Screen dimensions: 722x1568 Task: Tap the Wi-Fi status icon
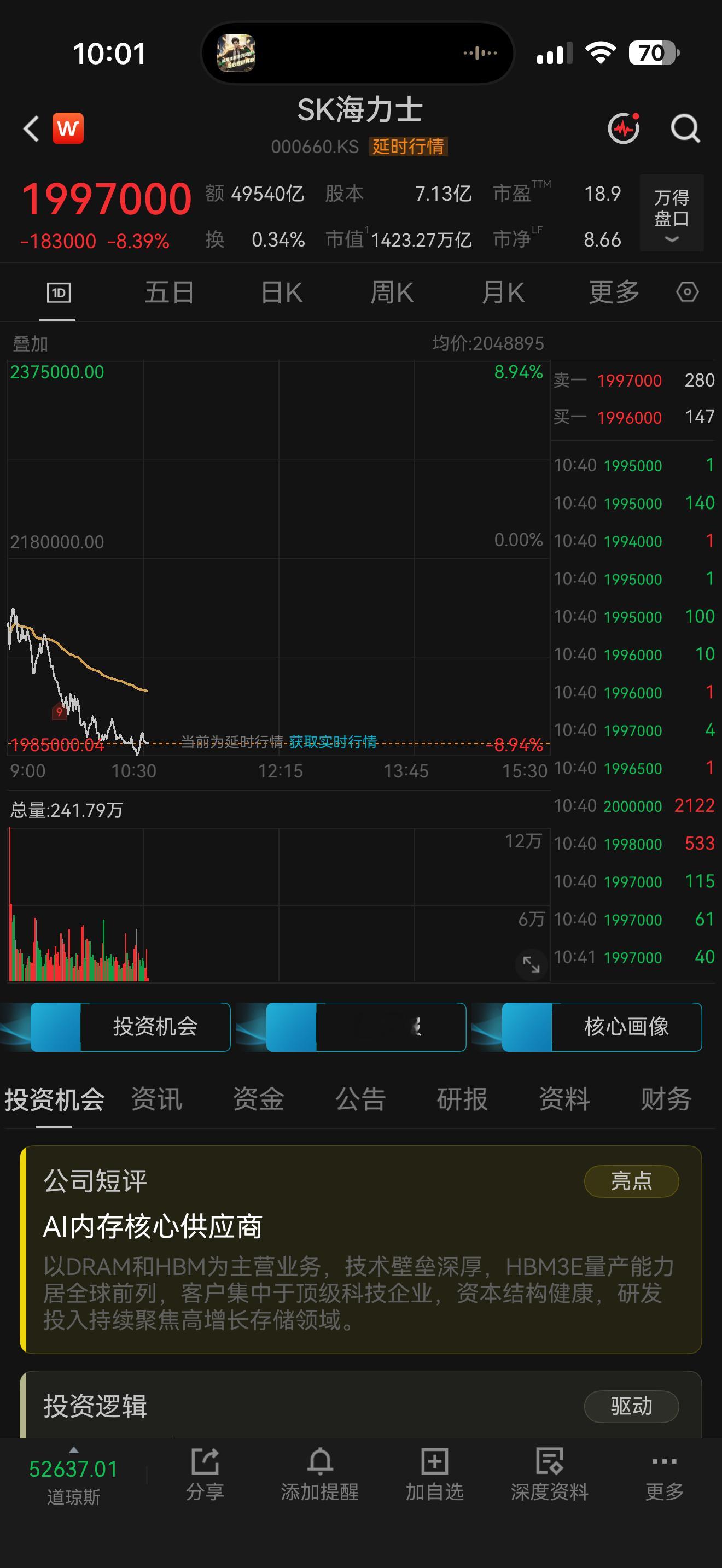[600, 53]
